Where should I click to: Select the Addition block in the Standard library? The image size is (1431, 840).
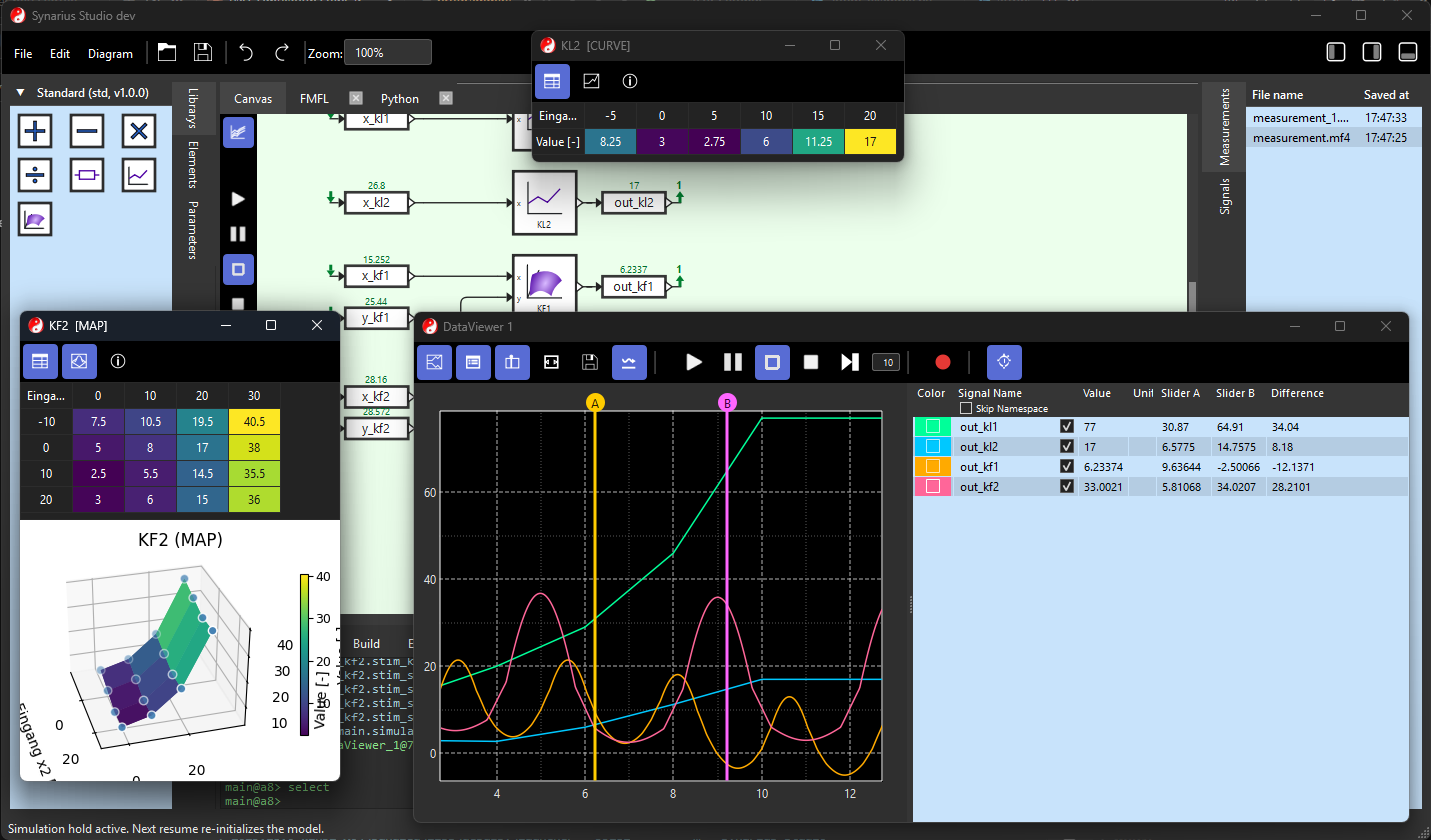35,131
